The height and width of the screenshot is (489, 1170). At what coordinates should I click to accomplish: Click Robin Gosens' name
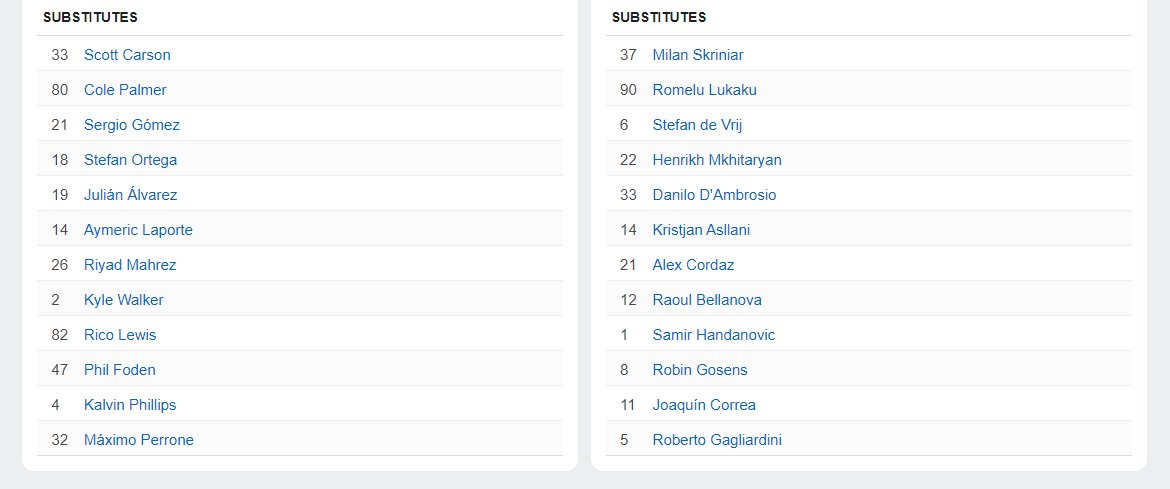click(x=700, y=370)
